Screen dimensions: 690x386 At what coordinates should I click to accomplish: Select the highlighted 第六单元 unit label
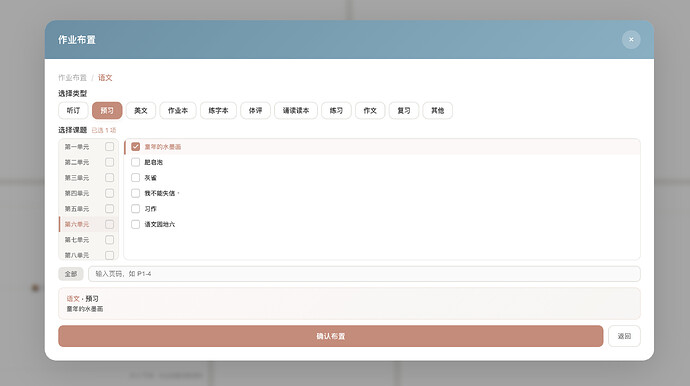[x=77, y=224]
